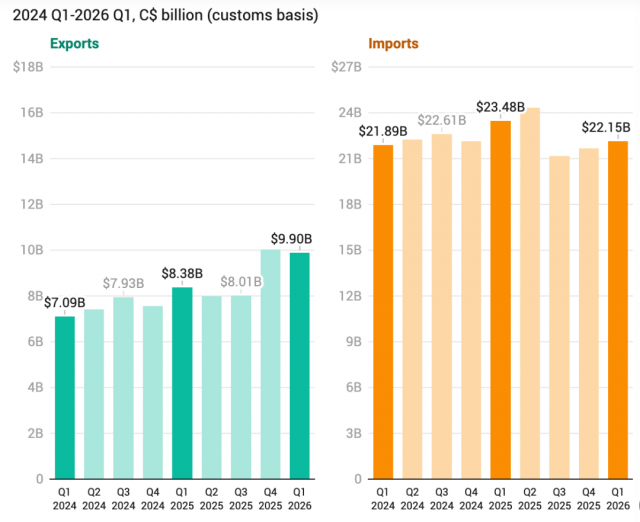Click the Q4 2025 exports bar
The width and height of the screenshot is (640, 522).
click(x=270, y=364)
